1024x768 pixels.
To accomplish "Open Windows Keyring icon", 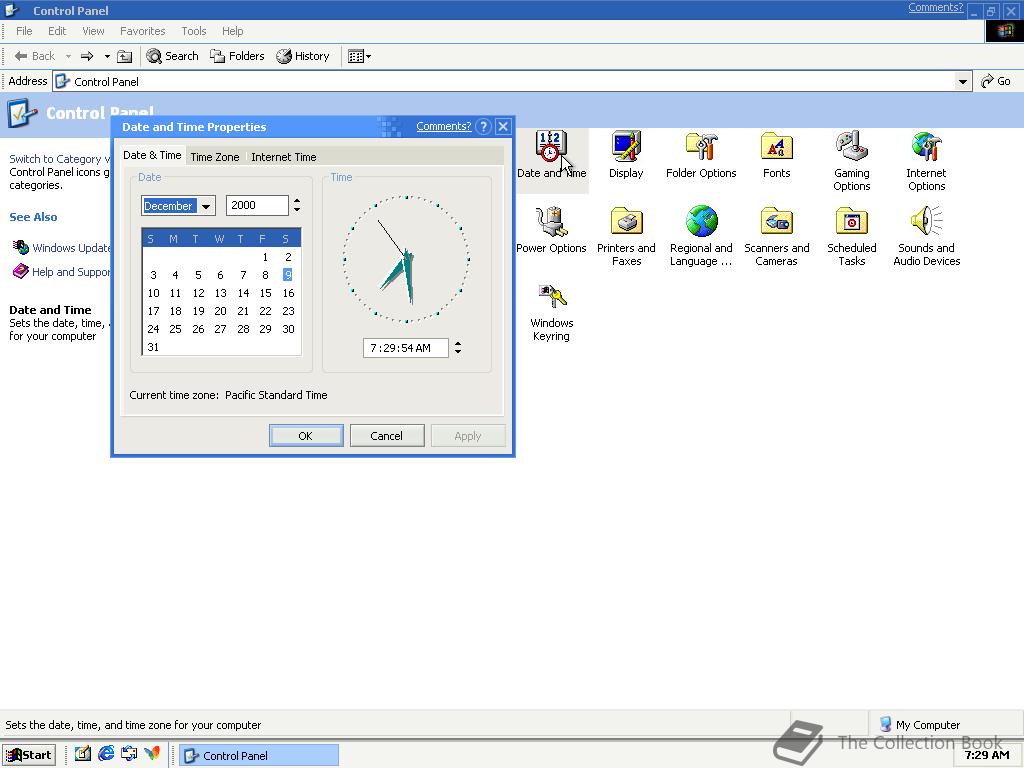I will [x=551, y=312].
